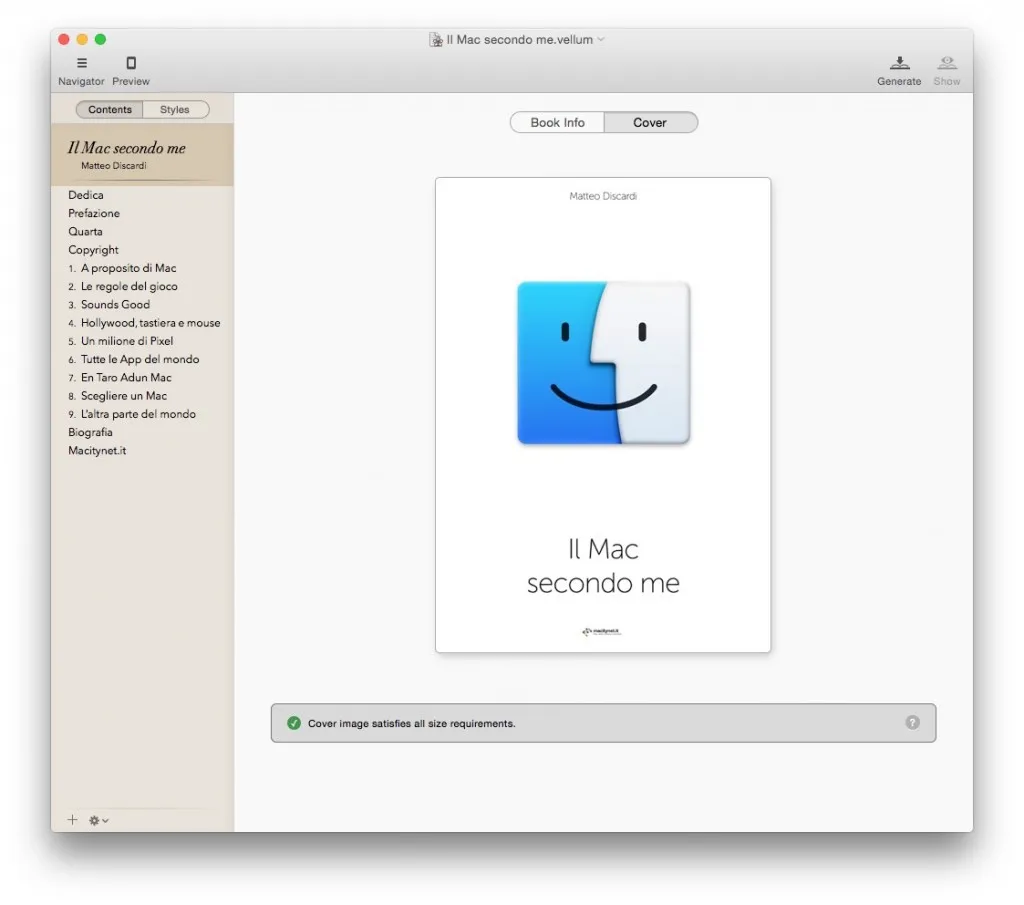1024x905 pixels.
Task: Select the Cover tab
Action: click(x=650, y=123)
